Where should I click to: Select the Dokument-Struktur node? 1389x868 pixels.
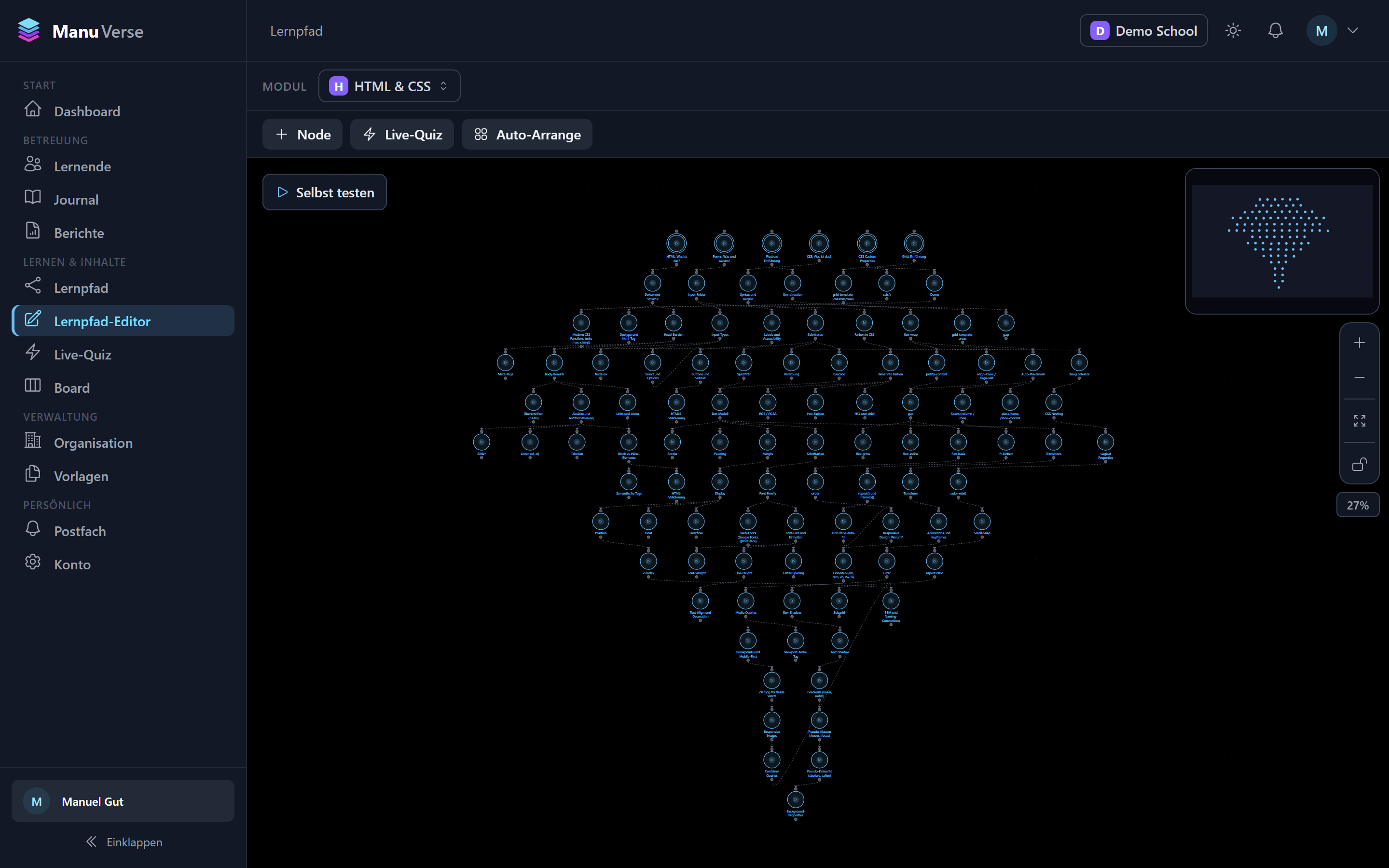click(653, 283)
